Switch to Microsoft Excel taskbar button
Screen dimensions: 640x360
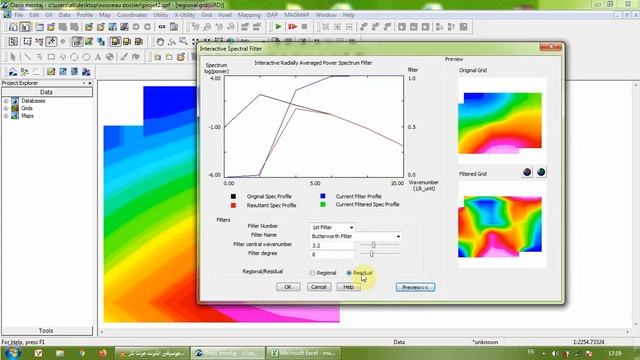coord(304,353)
